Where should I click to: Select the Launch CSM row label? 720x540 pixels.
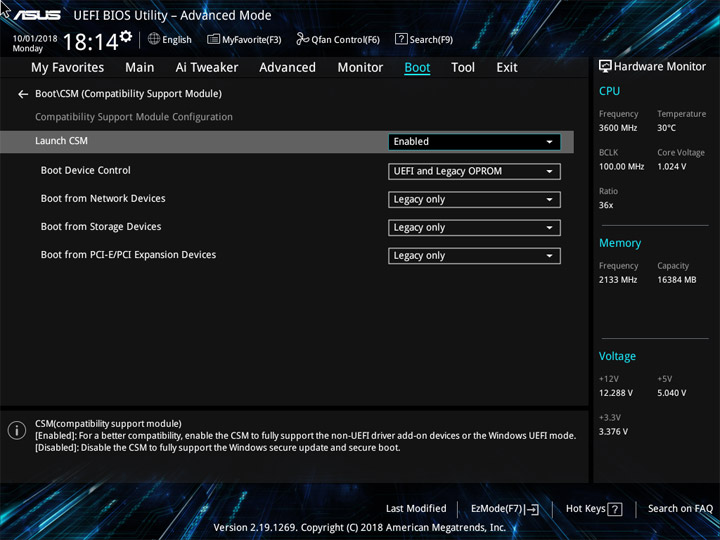coord(62,141)
